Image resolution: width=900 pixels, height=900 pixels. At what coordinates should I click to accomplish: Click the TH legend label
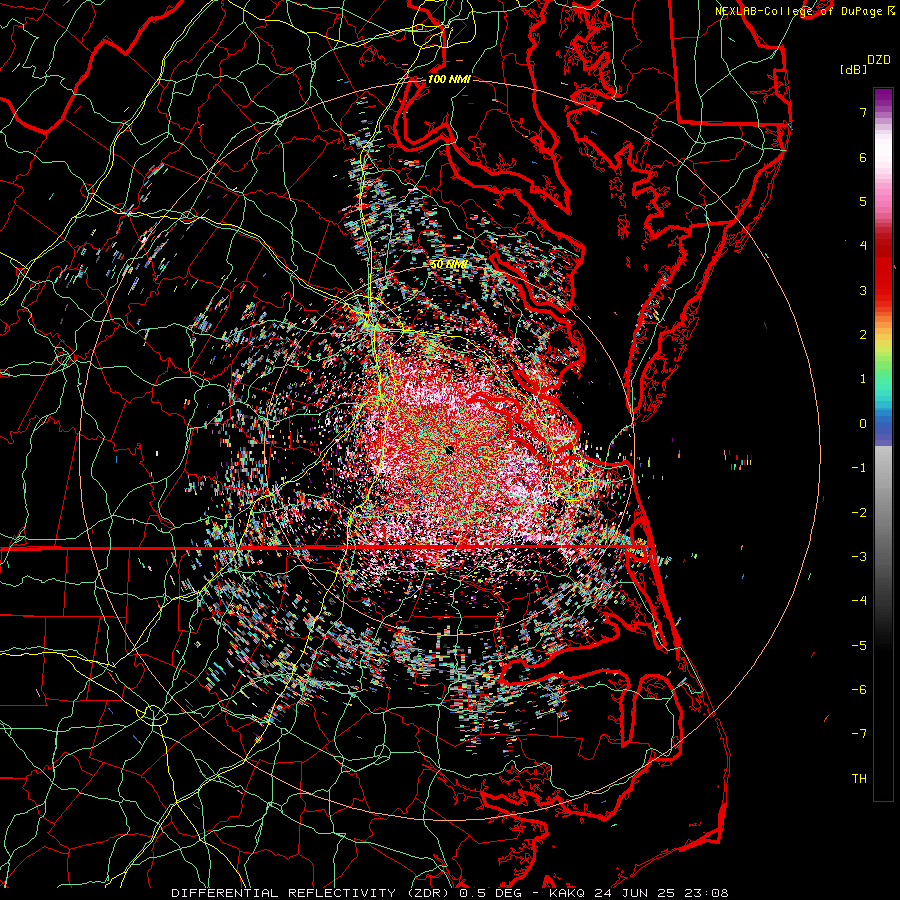859,779
